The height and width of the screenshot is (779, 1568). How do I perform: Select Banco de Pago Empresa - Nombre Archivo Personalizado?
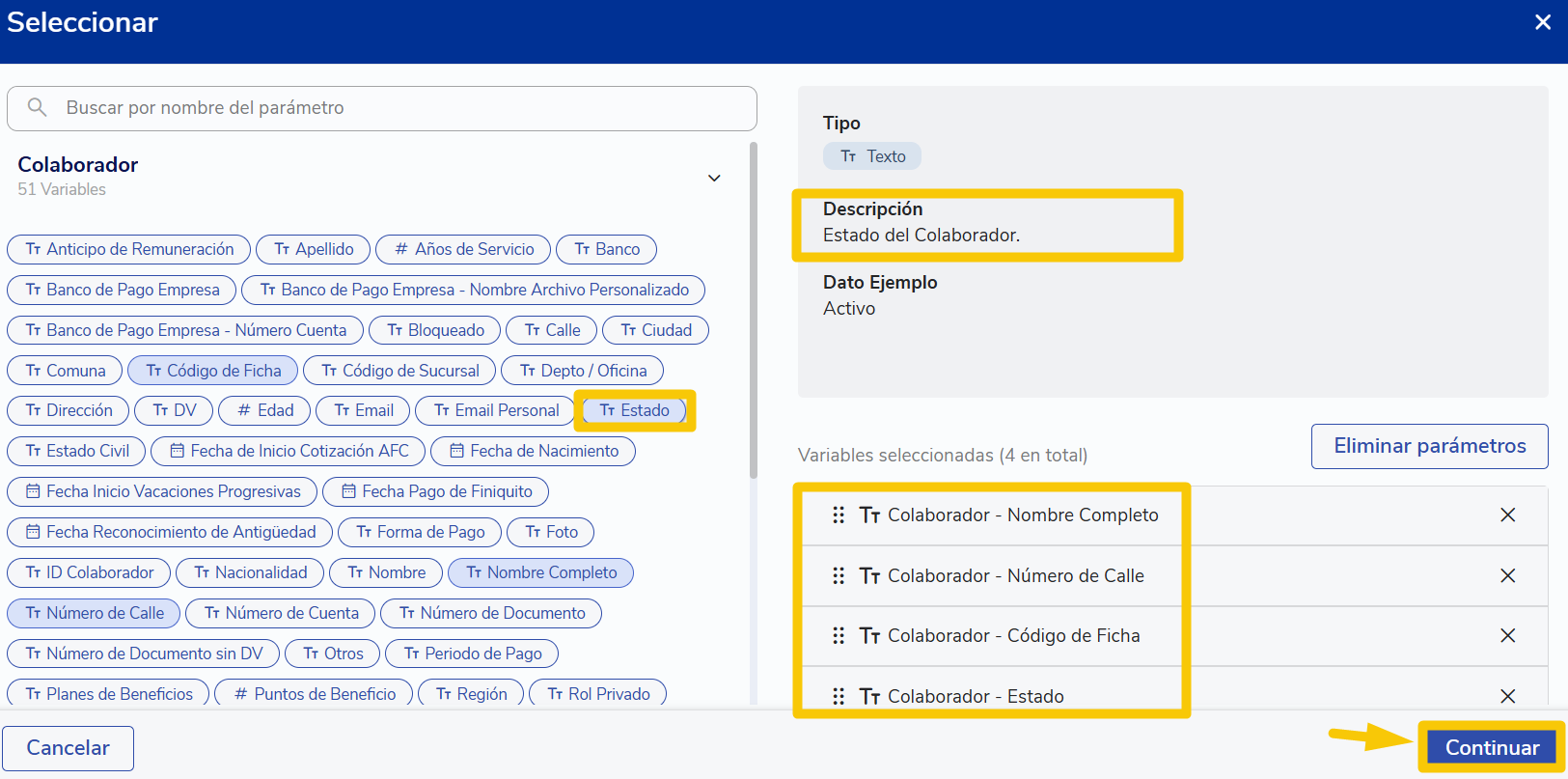[x=474, y=290]
